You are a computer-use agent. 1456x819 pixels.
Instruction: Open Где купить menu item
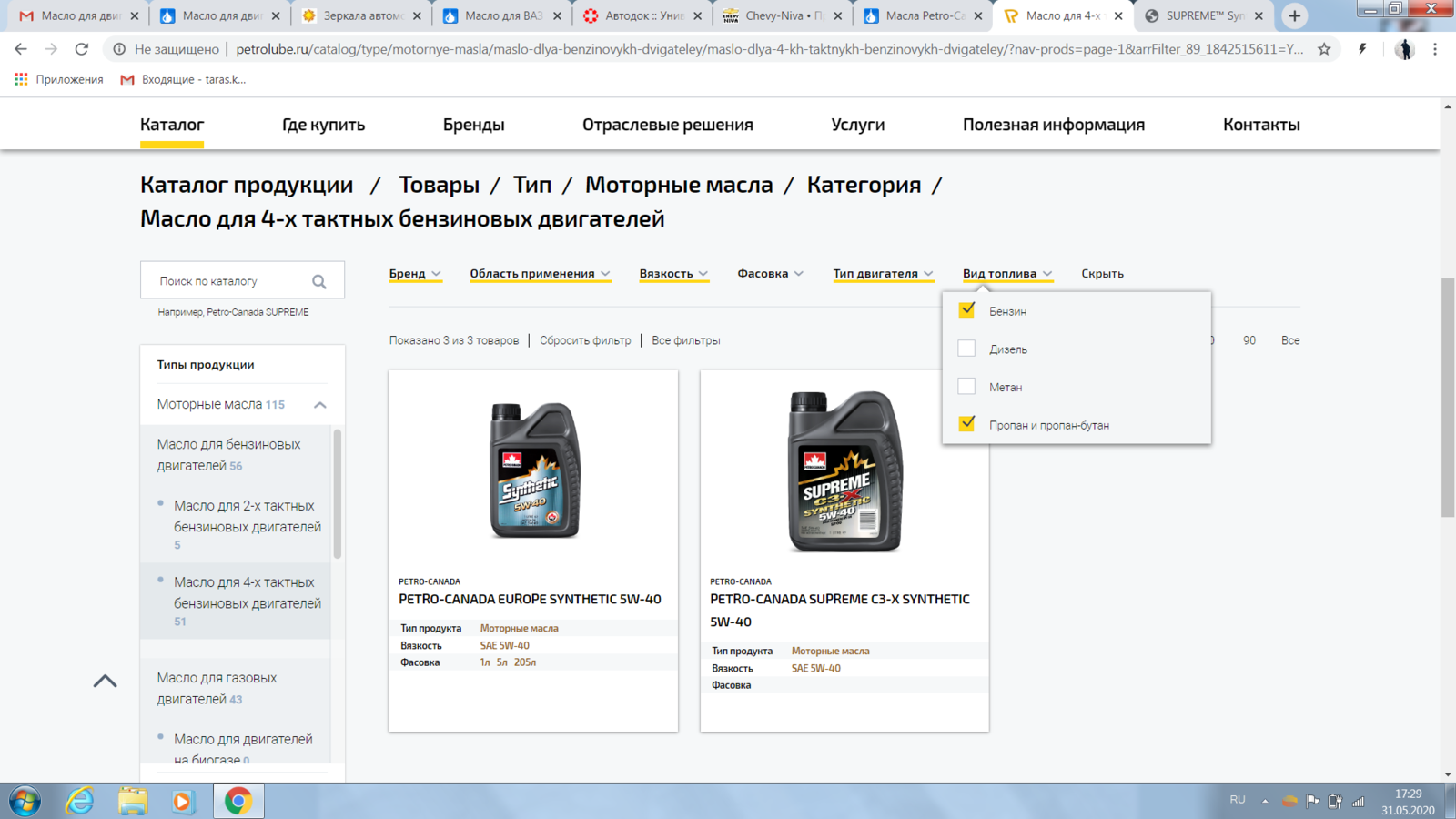point(323,125)
